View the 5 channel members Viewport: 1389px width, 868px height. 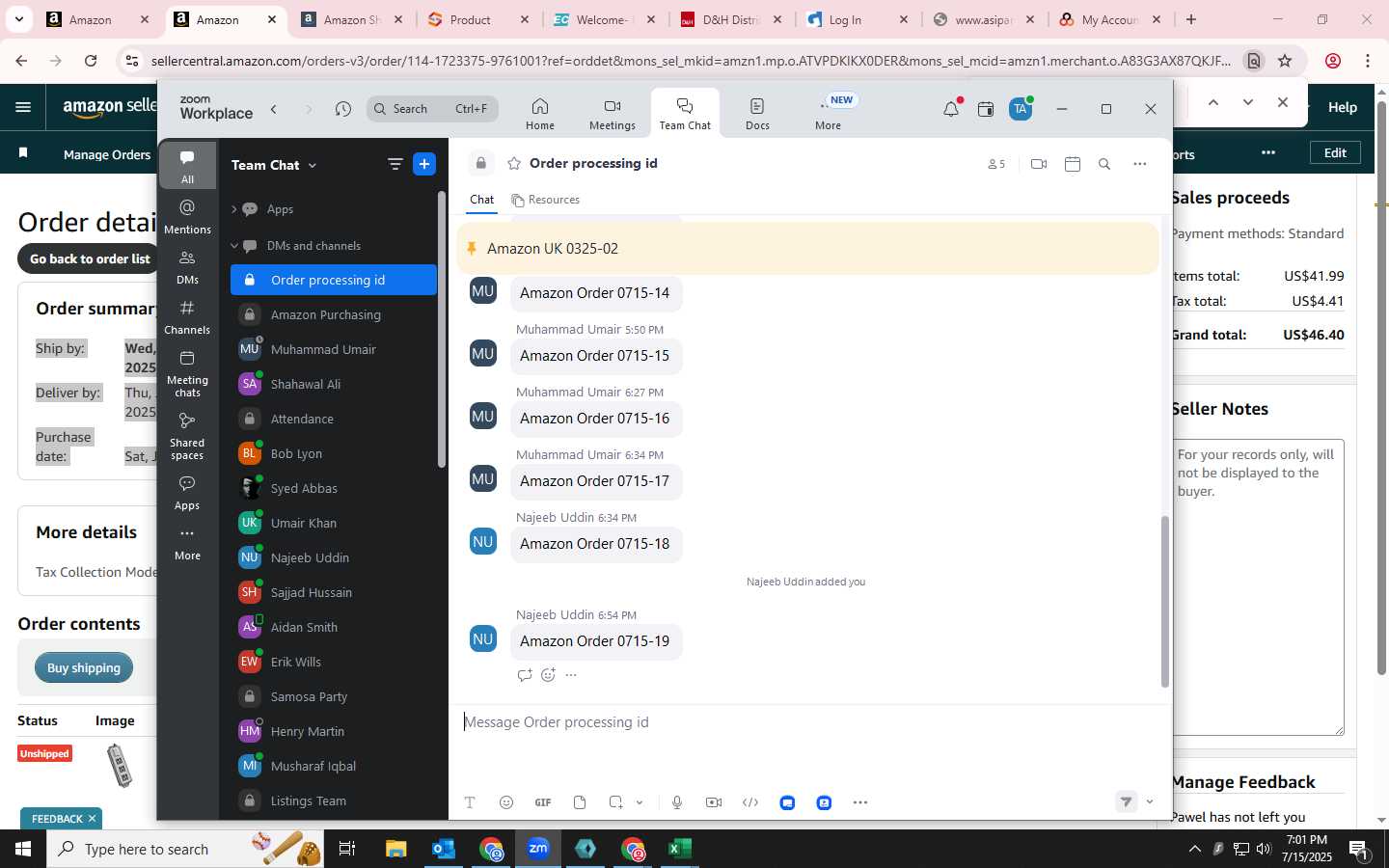996,164
